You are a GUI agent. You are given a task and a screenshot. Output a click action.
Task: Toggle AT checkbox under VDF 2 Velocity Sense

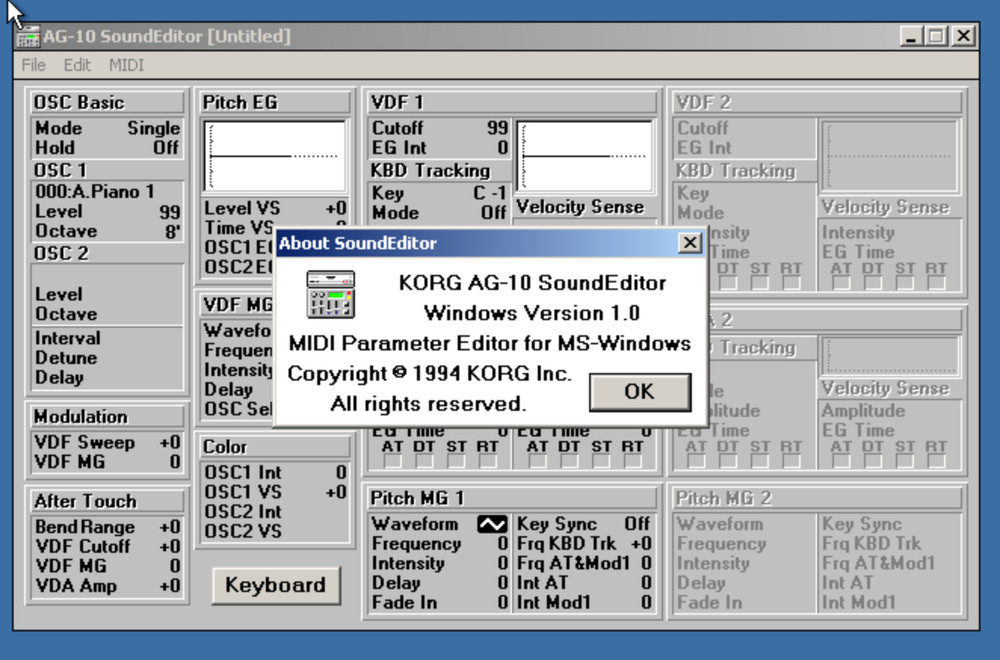click(841, 284)
